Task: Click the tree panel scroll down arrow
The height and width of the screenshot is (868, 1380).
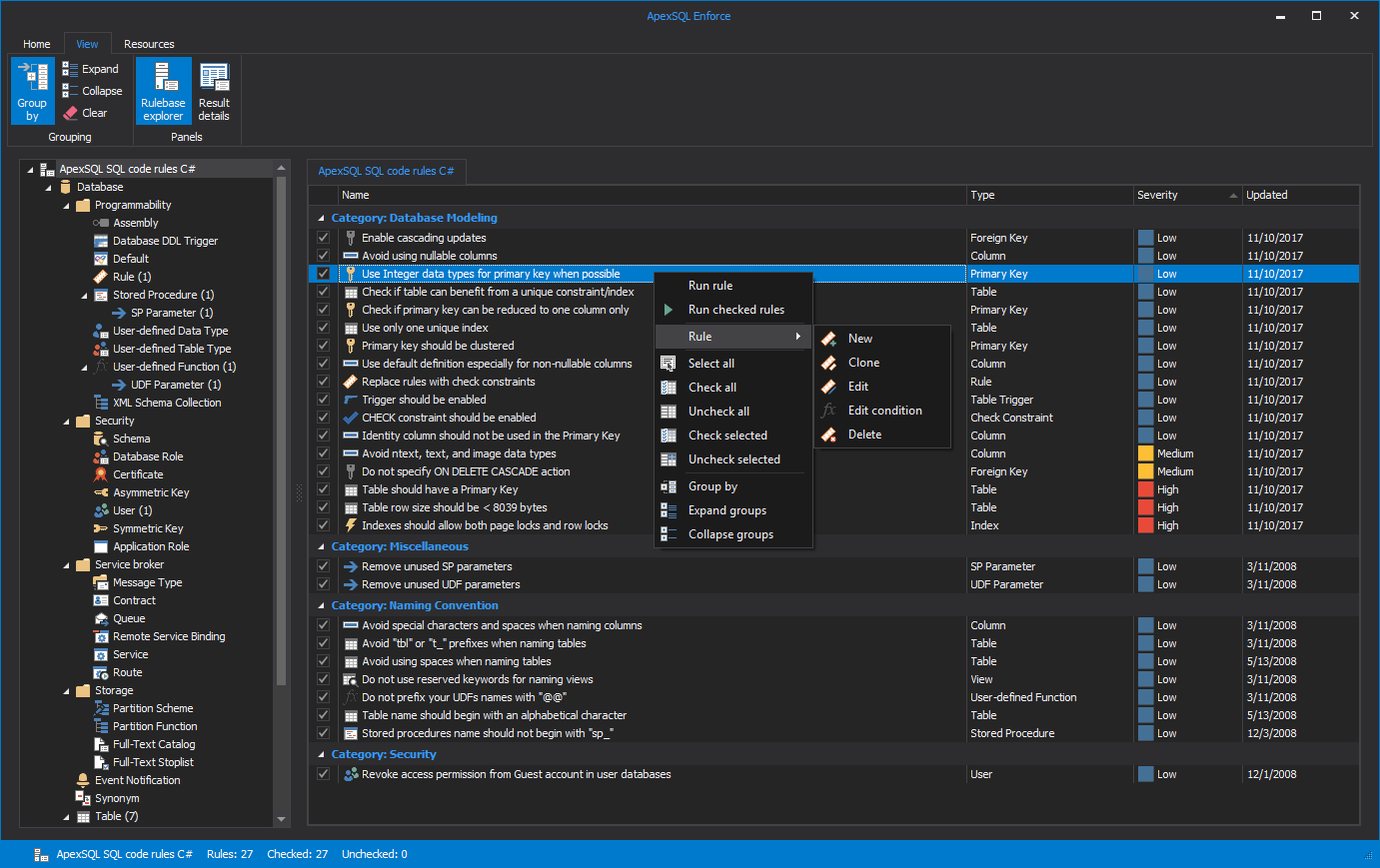Action: pyautogui.click(x=282, y=819)
